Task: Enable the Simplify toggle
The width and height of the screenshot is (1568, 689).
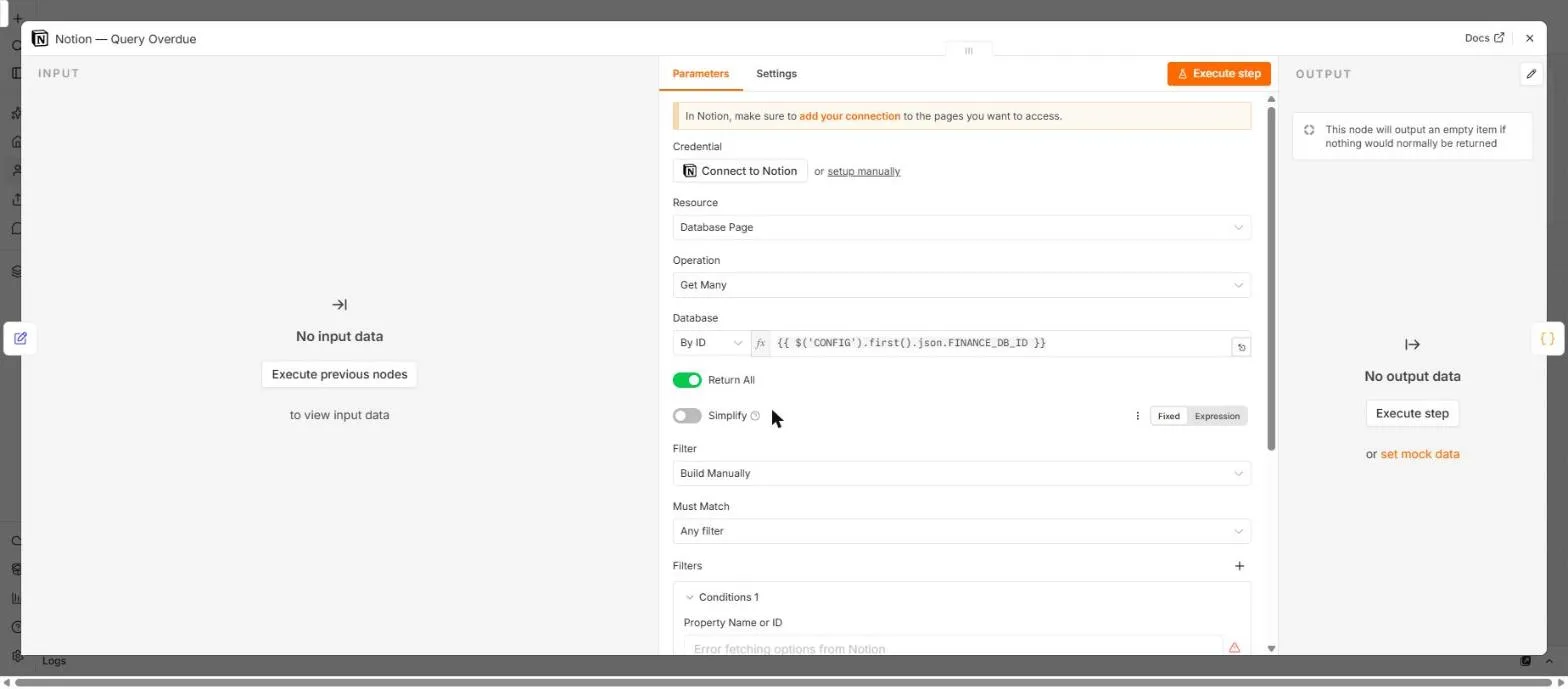Action: pos(687,416)
